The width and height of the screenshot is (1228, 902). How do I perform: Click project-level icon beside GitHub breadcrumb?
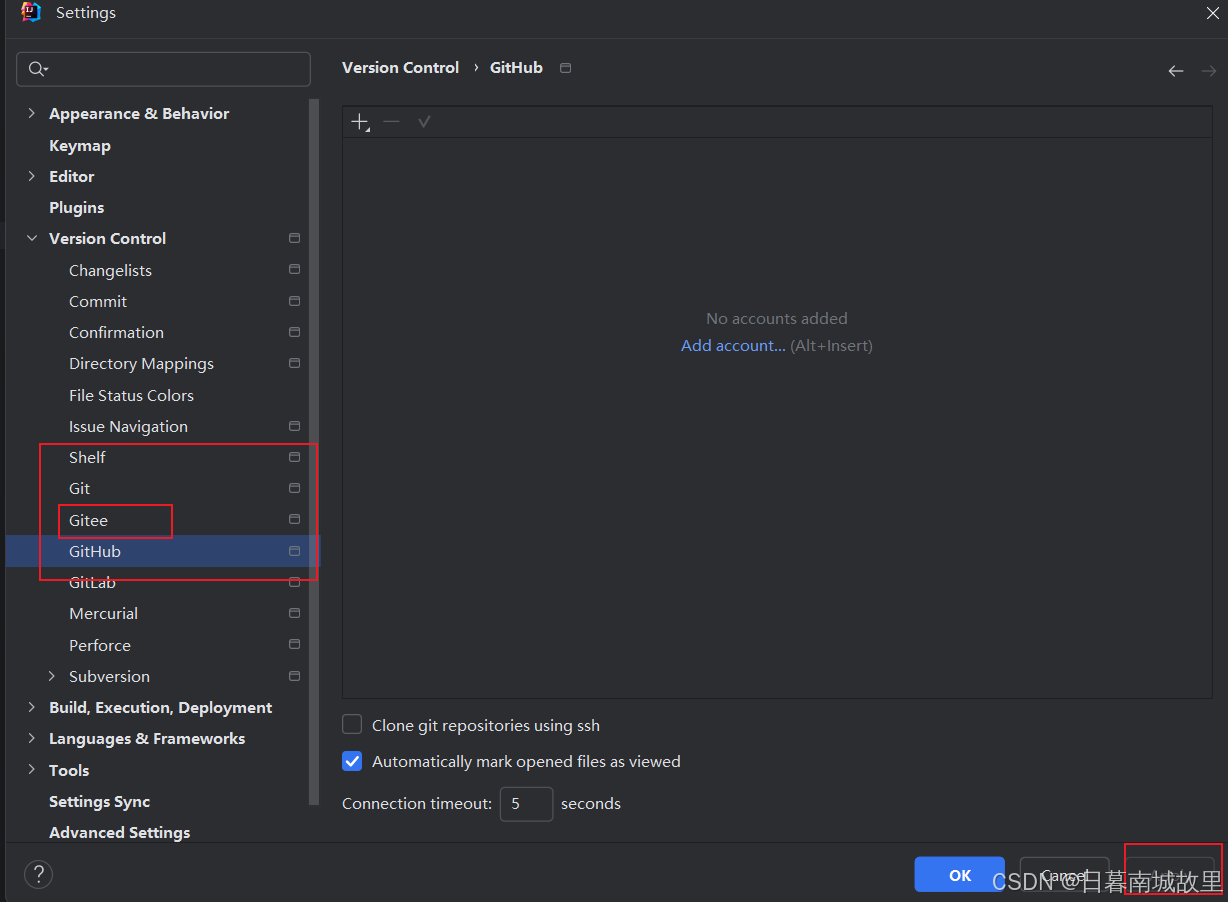pos(565,68)
